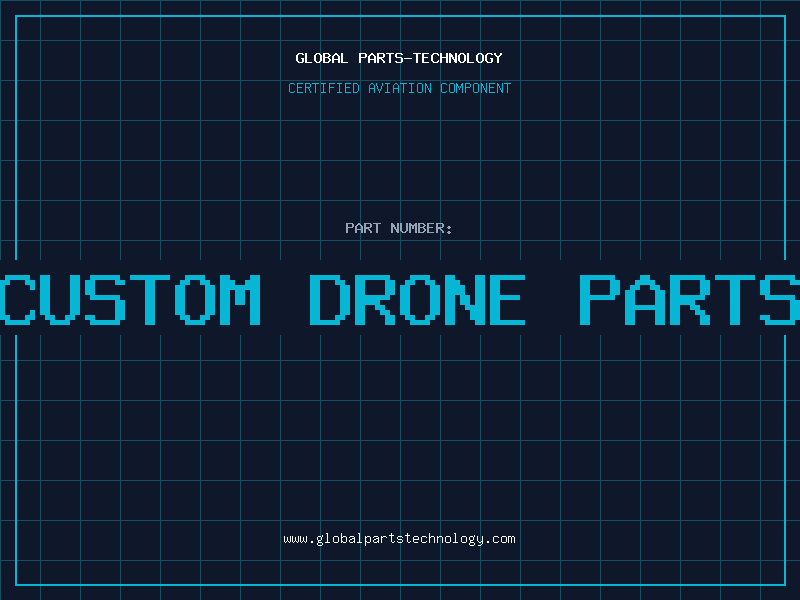Click the letter O in CUSTOM

(195, 300)
